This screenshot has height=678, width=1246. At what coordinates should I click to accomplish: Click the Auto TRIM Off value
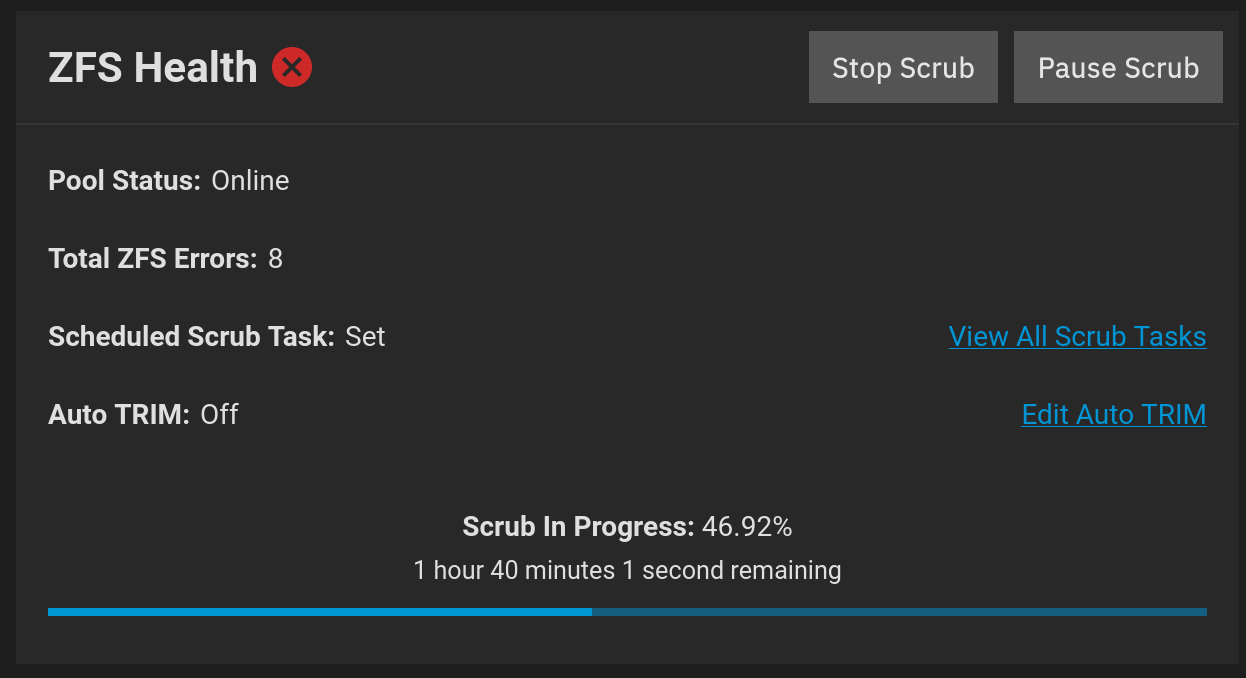pyautogui.click(x=219, y=414)
